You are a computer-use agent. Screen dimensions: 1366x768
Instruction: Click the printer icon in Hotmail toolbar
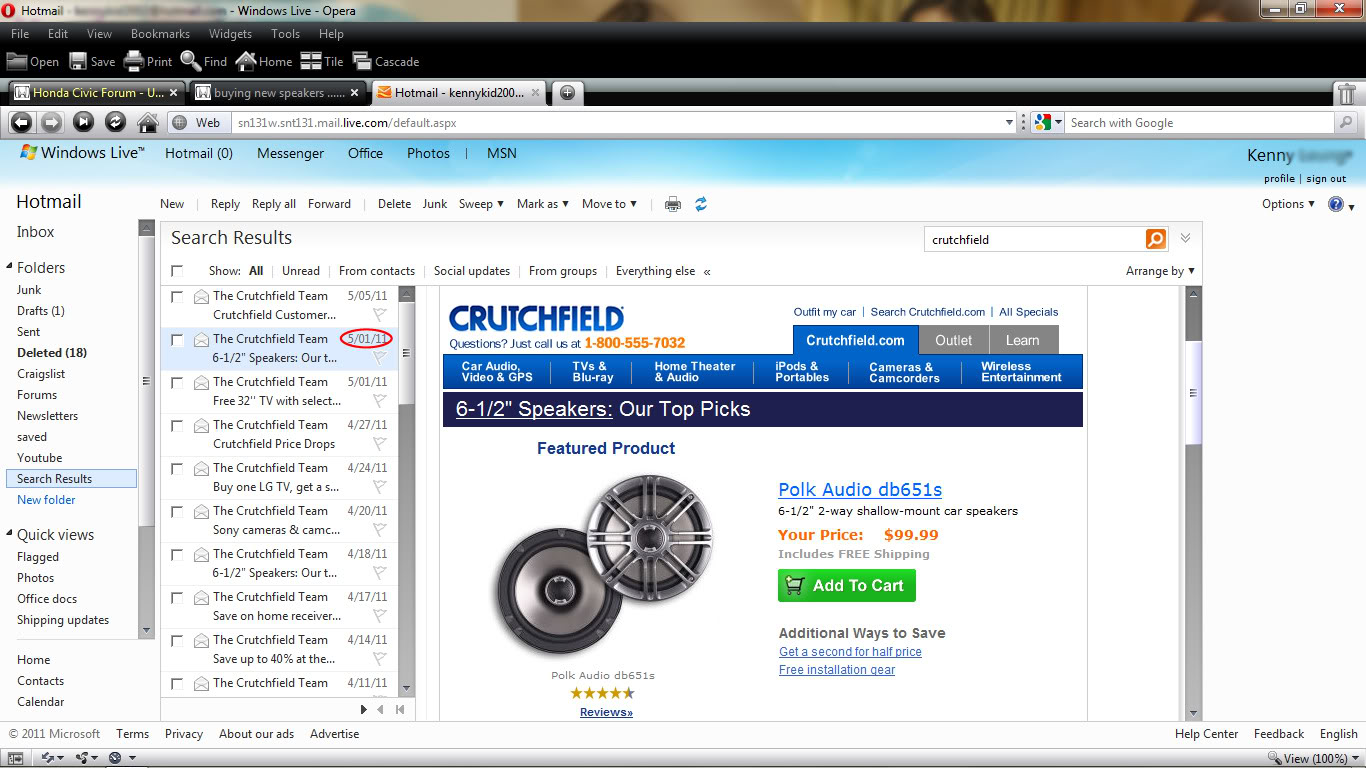(673, 204)
